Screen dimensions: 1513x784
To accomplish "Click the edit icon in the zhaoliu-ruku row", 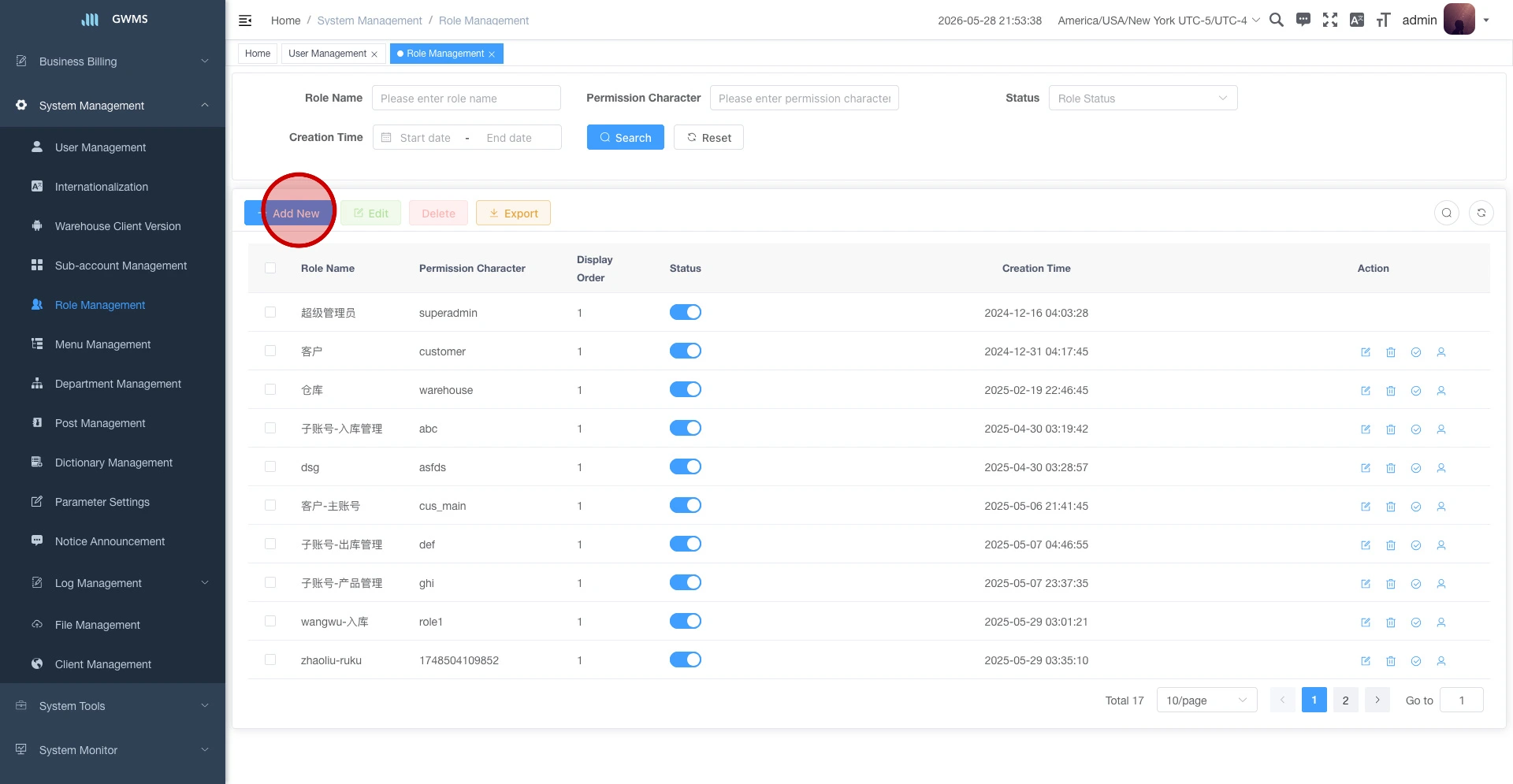I will (x=1366, y=661).
